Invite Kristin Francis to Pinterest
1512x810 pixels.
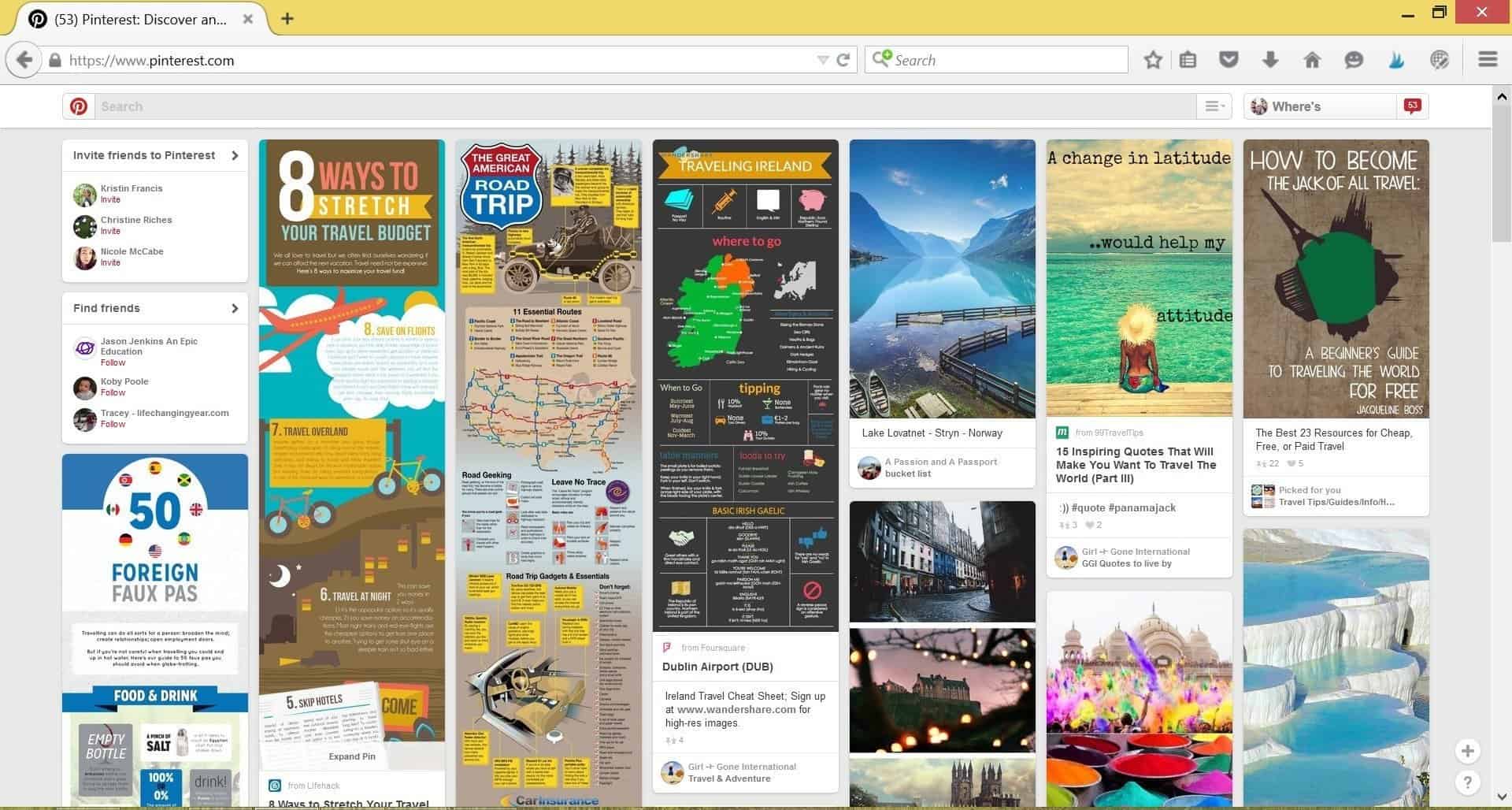110,200
